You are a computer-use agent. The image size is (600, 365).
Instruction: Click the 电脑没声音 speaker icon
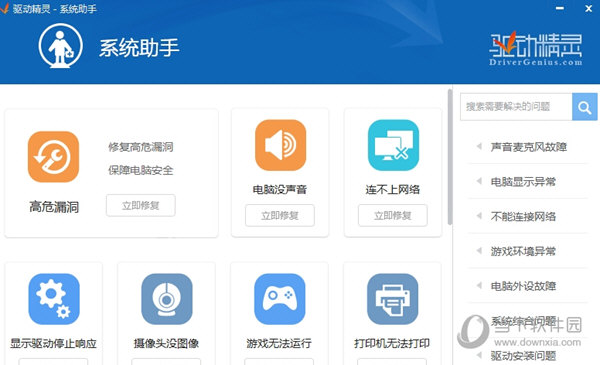click(280, 145)
